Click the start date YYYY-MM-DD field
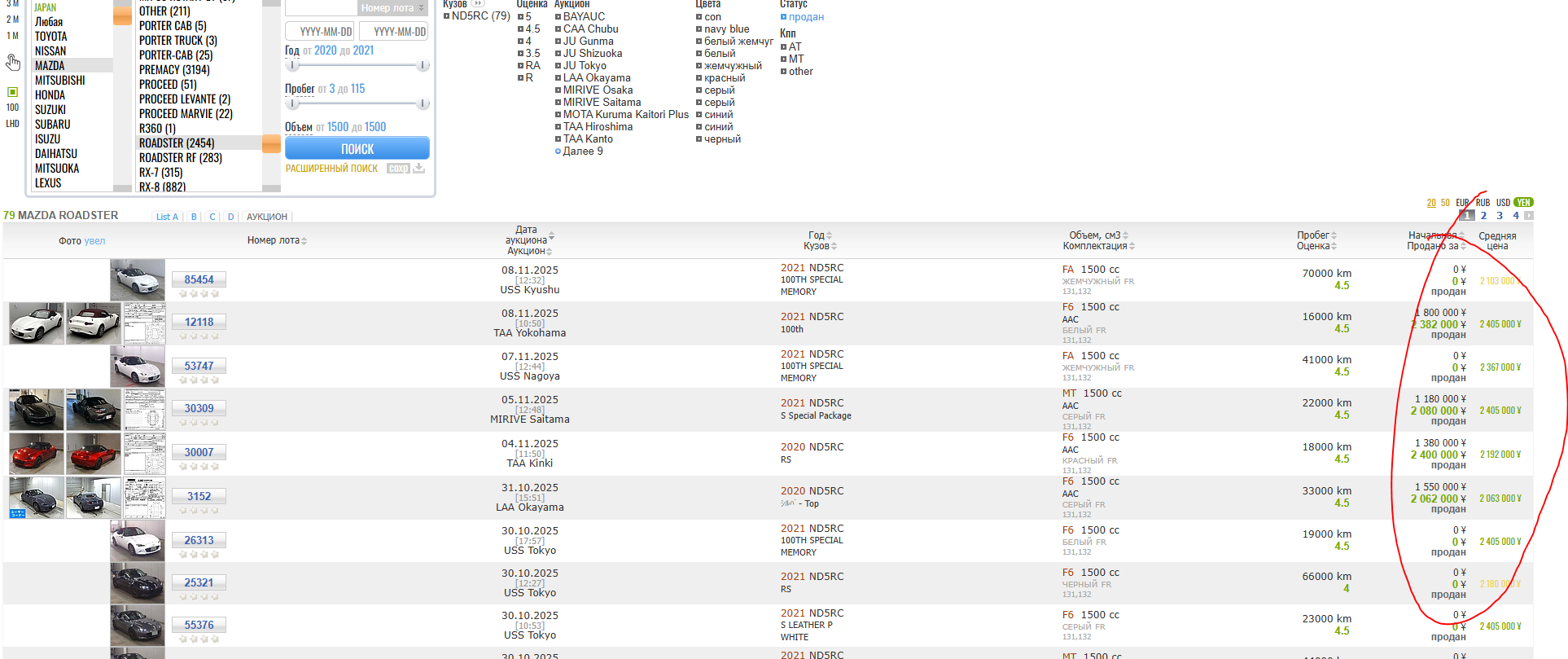 pos(320,32)
